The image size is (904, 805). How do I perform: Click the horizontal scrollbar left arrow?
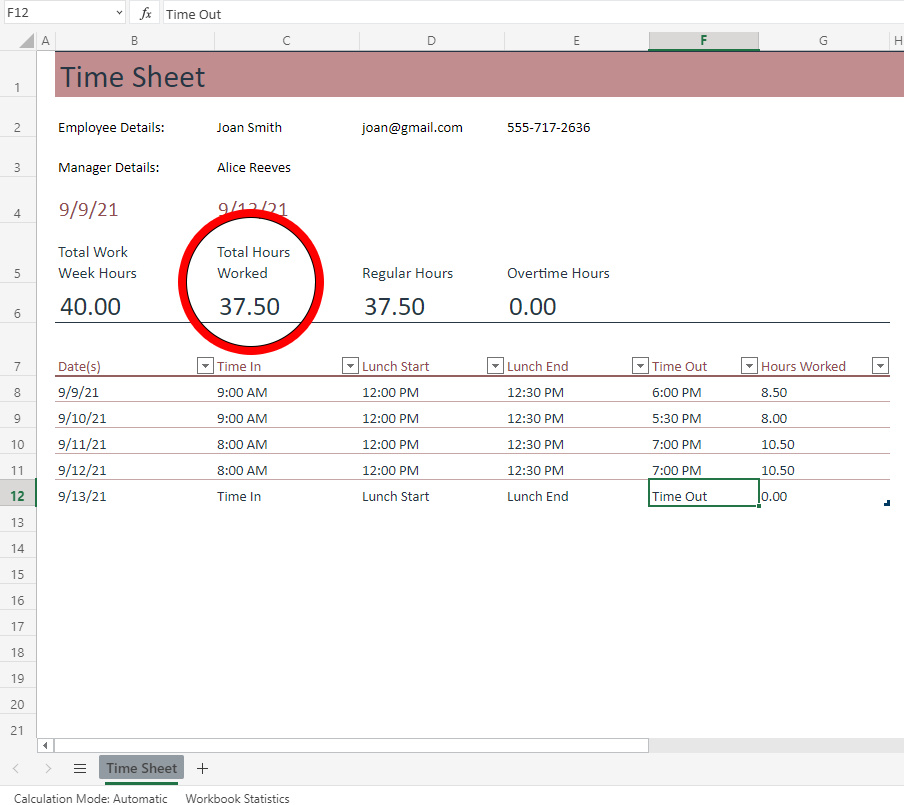pyautogui.click(x=45, y=745)
